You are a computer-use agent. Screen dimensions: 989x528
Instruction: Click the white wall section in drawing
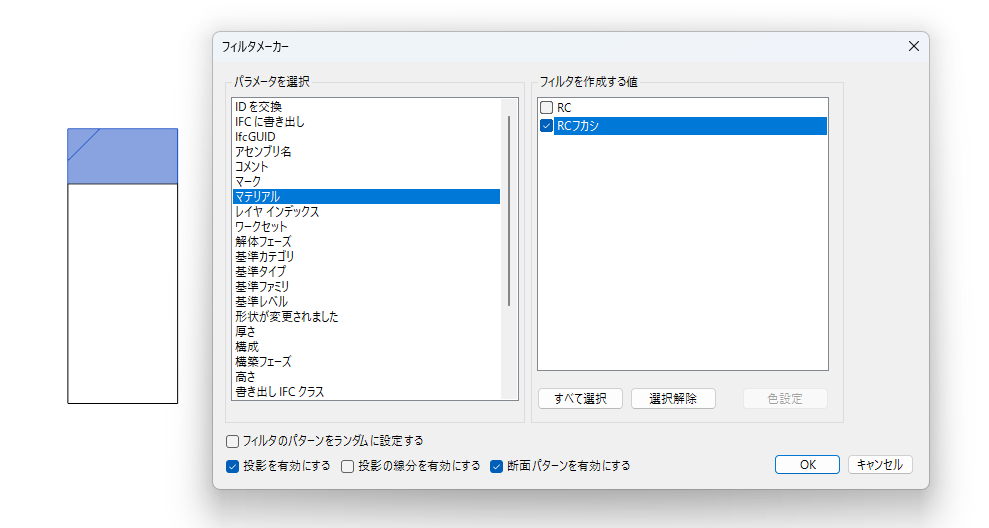[x=122, y=293]
